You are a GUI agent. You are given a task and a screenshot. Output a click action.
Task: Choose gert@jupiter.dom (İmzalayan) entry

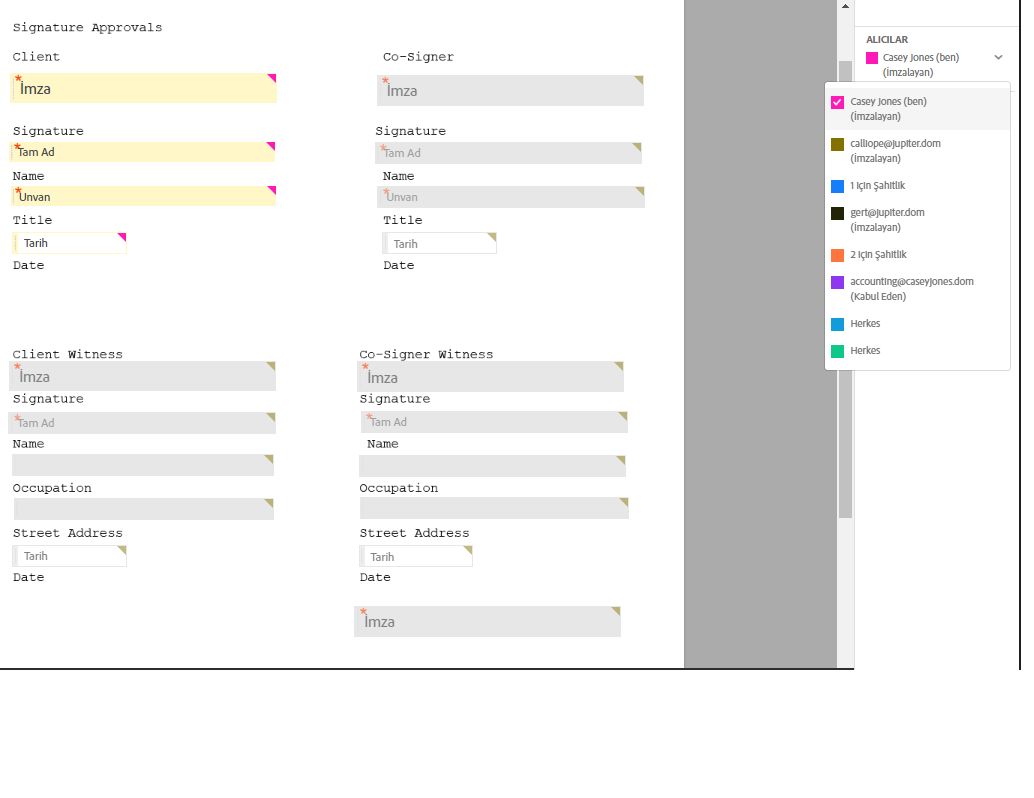click(917, 220)
